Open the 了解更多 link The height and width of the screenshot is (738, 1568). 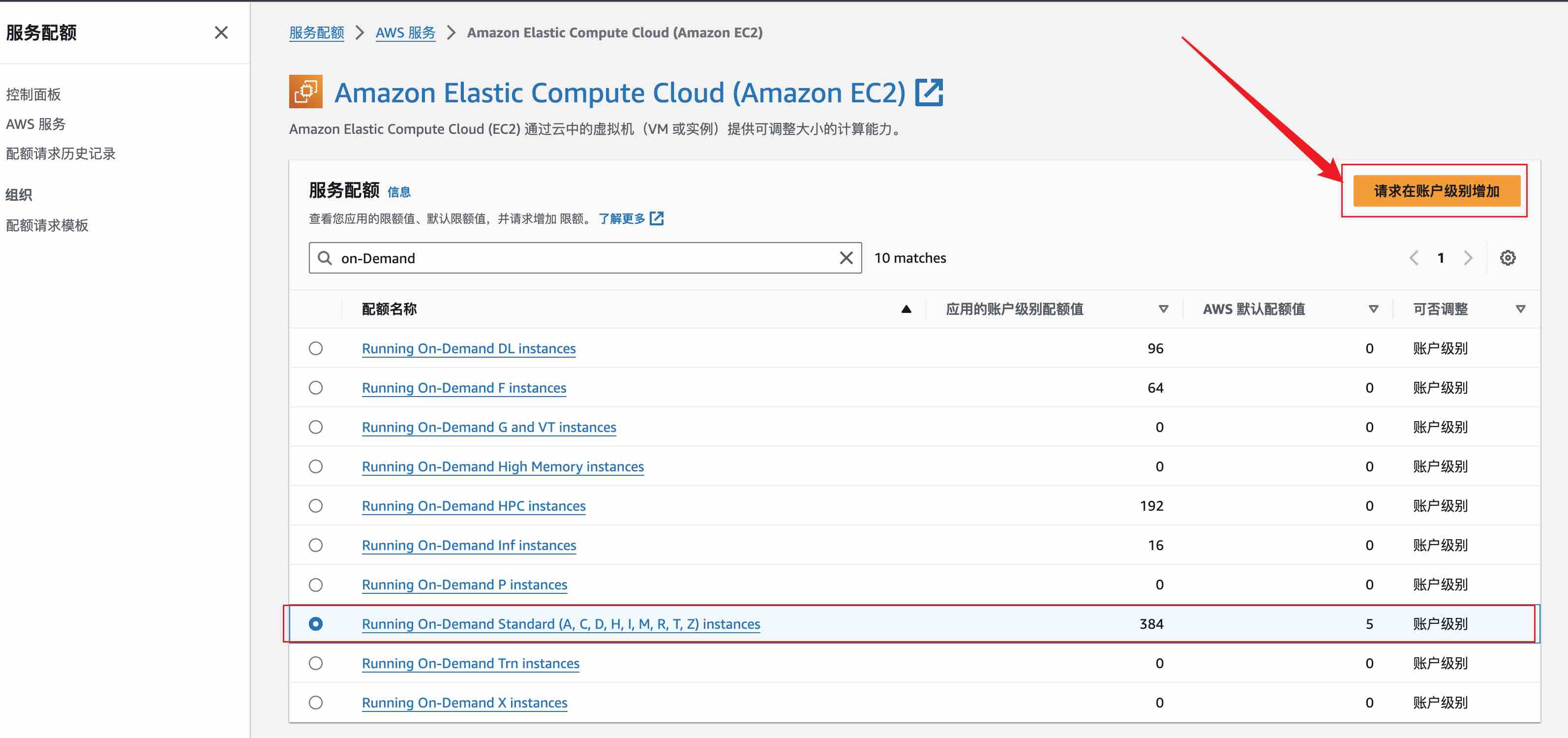point(622,218)
